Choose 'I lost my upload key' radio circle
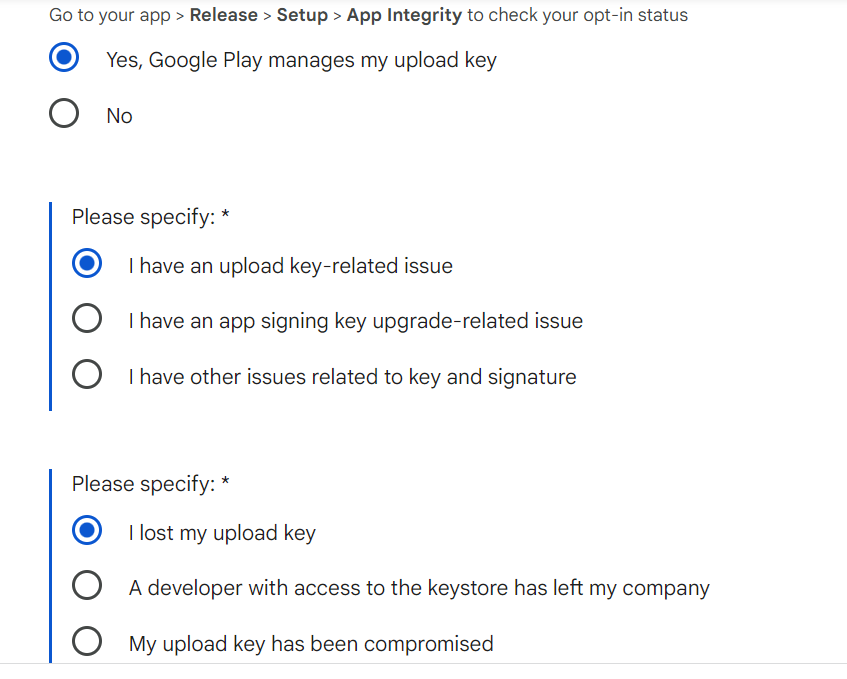 click(87, 532)
